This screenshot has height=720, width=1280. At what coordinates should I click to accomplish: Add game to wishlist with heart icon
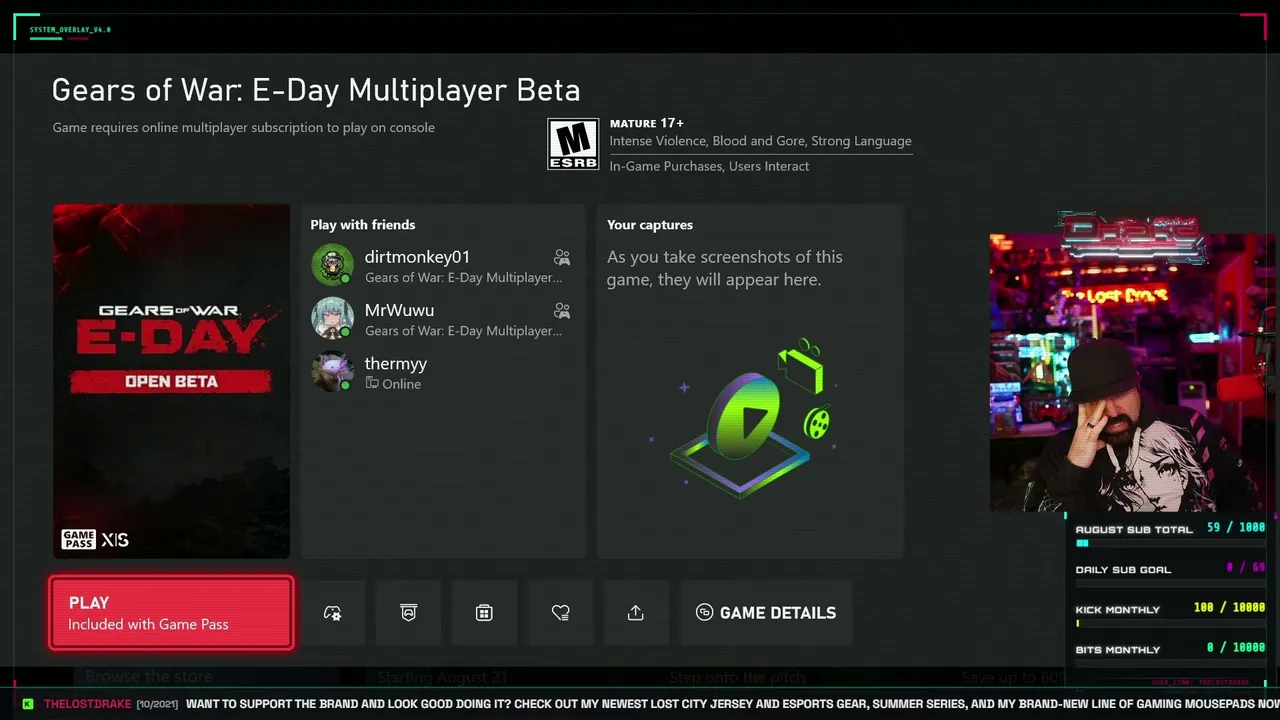point(560,613)
